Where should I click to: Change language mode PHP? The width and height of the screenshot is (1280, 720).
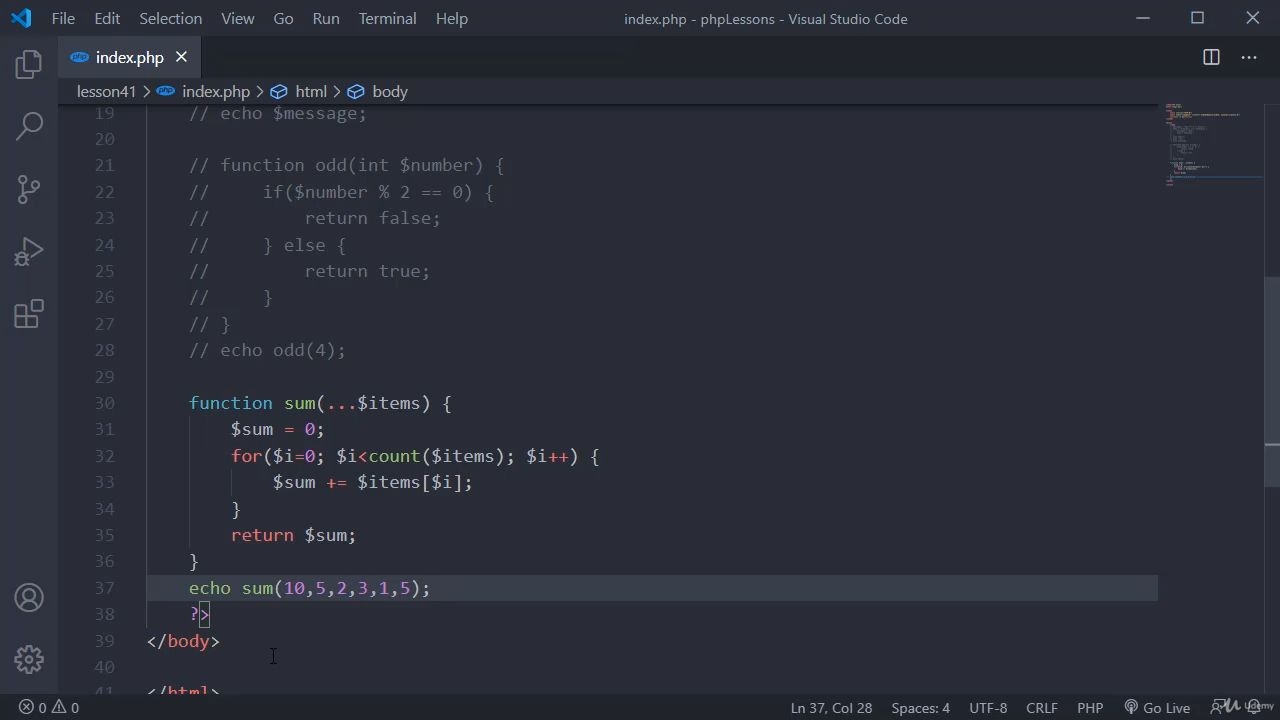click(x=1090, y=707)
